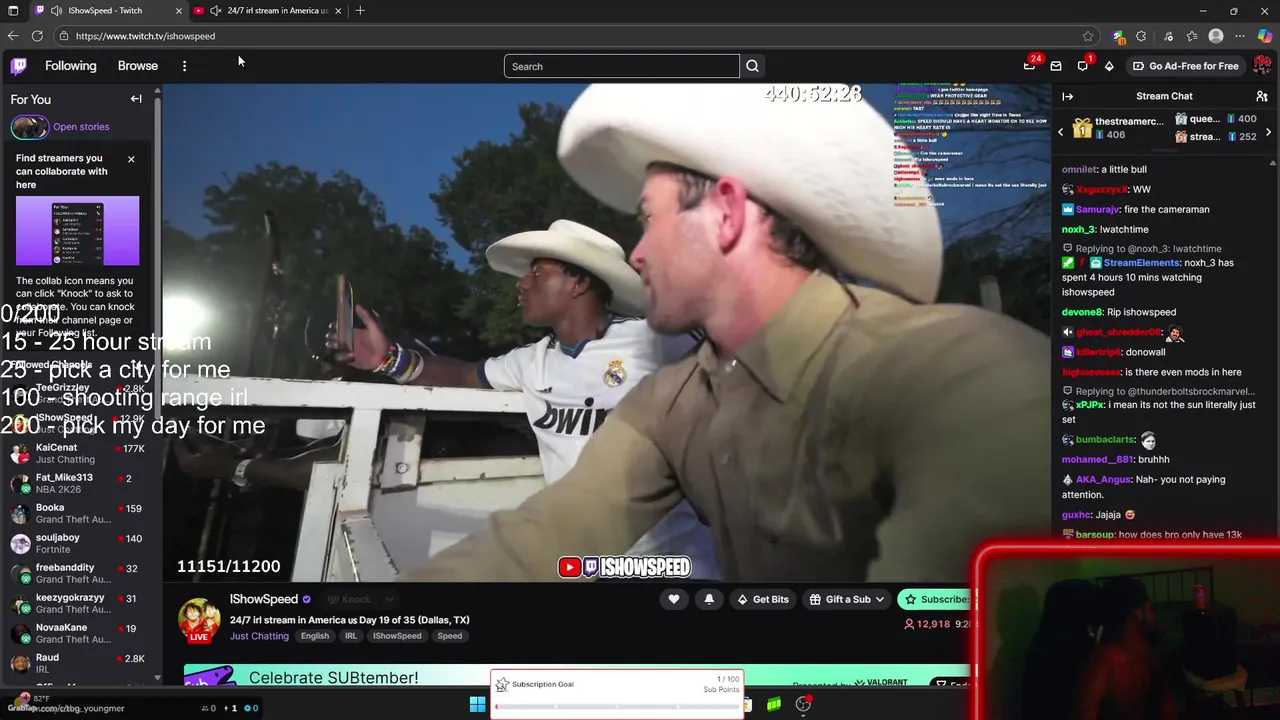Open the Just Chatting category link
This screenshot has height=720, width=1280.
[x=259, y=636]
